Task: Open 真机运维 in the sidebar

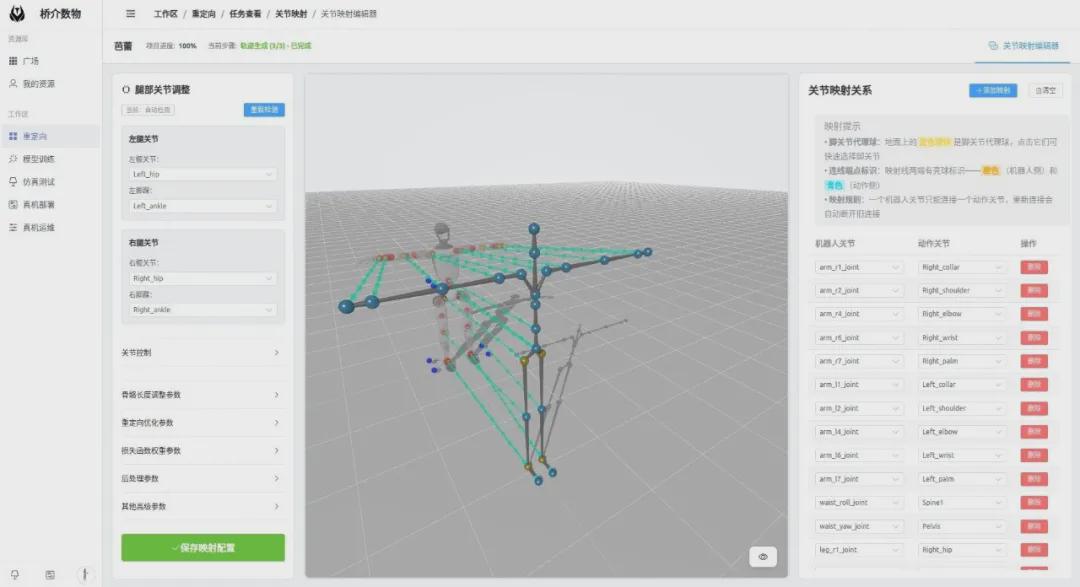Action: click(x=38, y=228)
